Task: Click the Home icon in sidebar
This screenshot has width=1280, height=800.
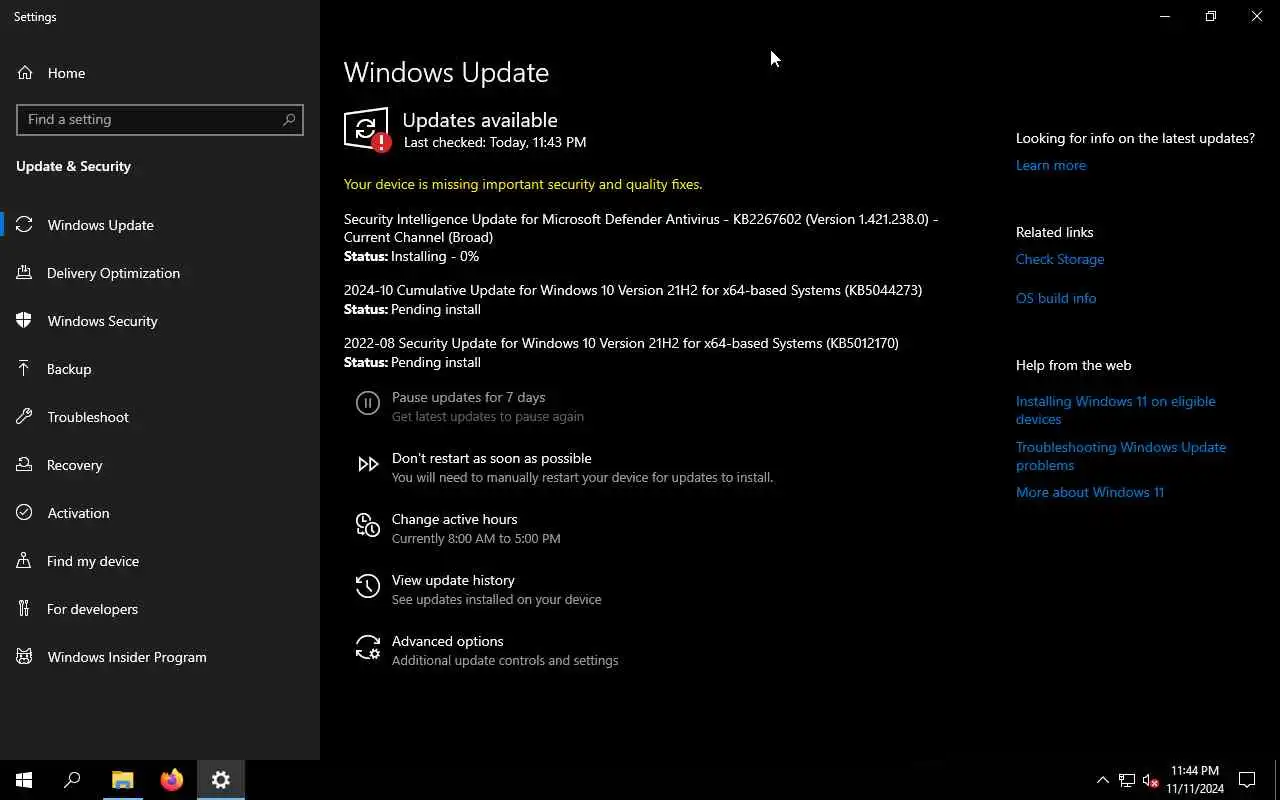Action: point(25,73)
